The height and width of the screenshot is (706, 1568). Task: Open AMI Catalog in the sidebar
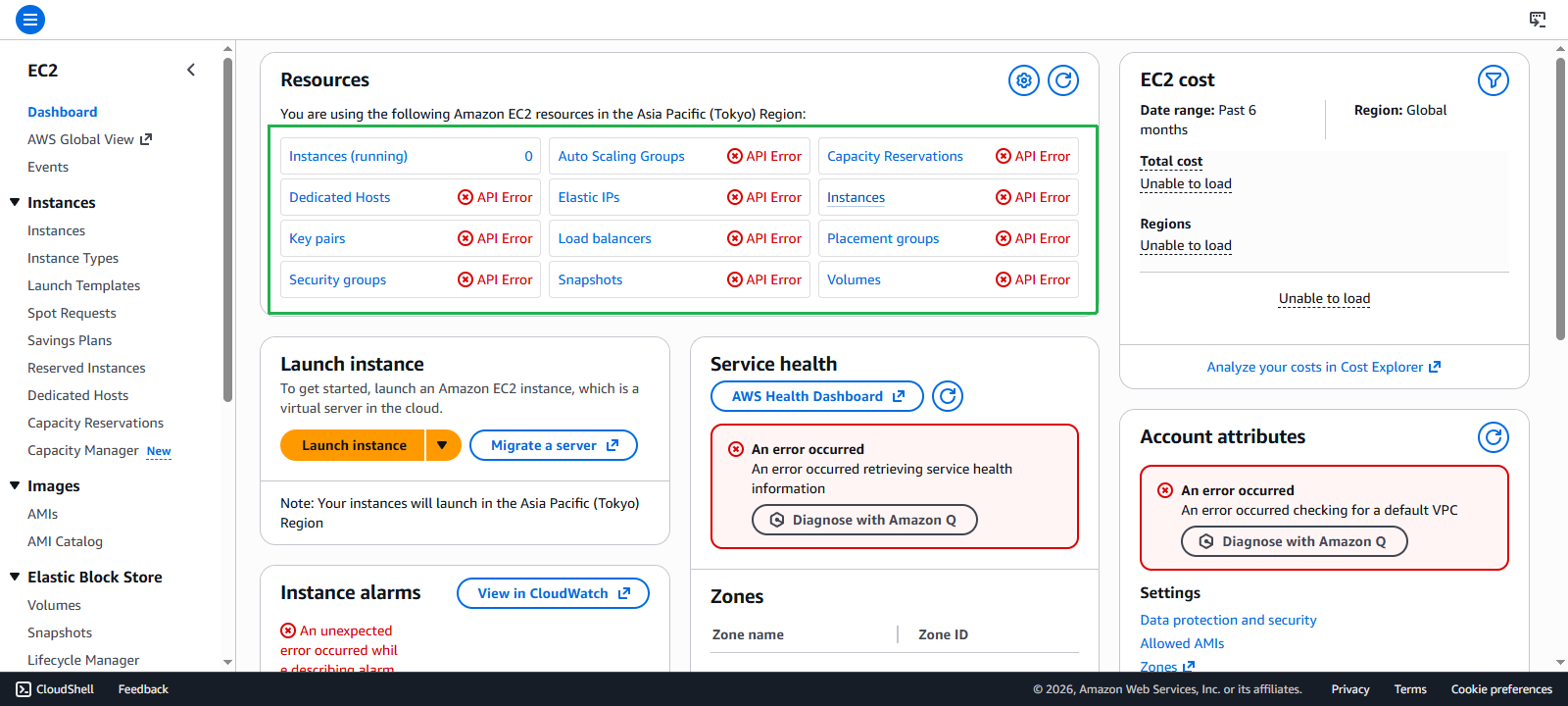point(65,541)
